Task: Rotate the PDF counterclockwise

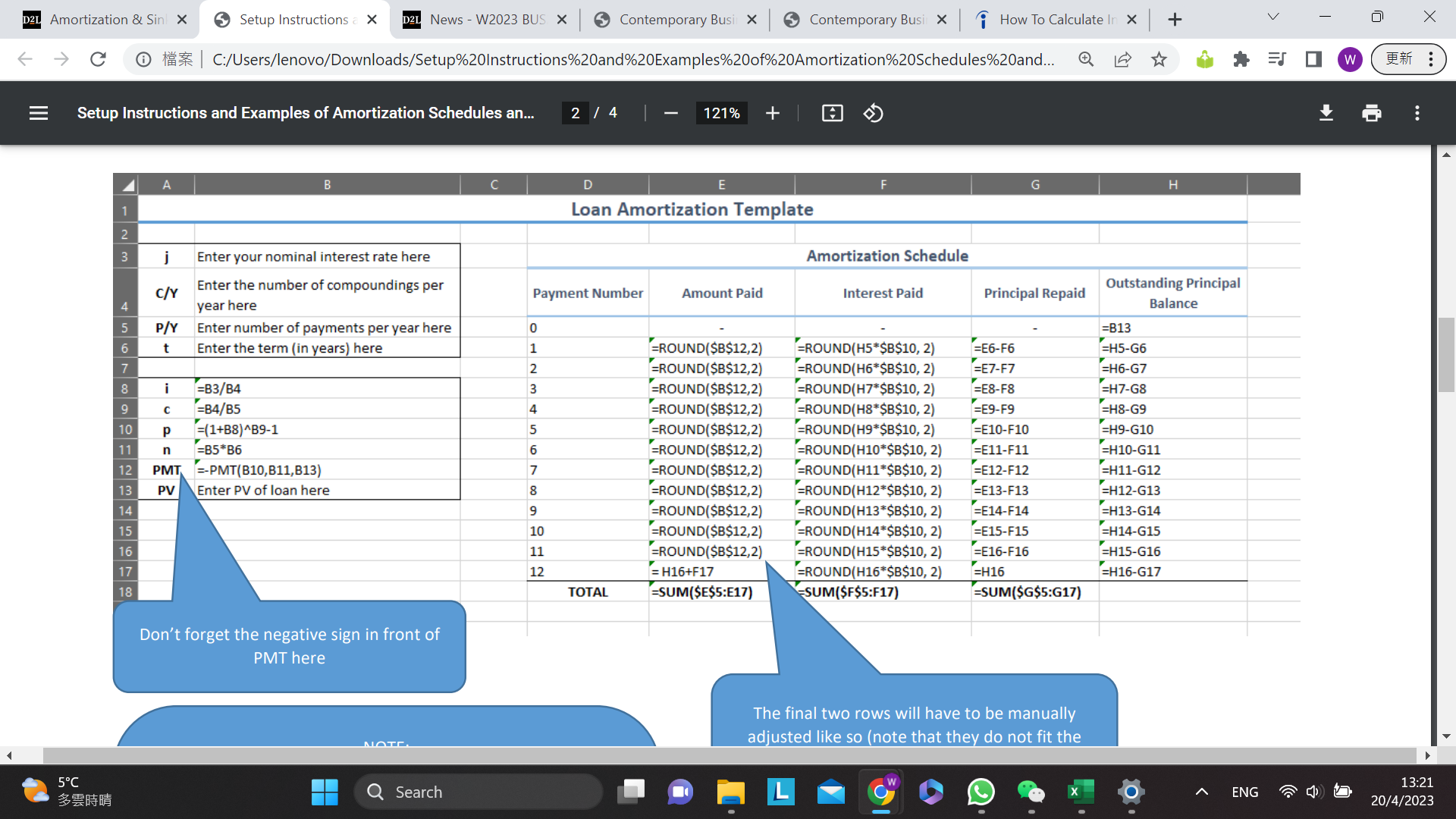Action: [x=873, y=113]
